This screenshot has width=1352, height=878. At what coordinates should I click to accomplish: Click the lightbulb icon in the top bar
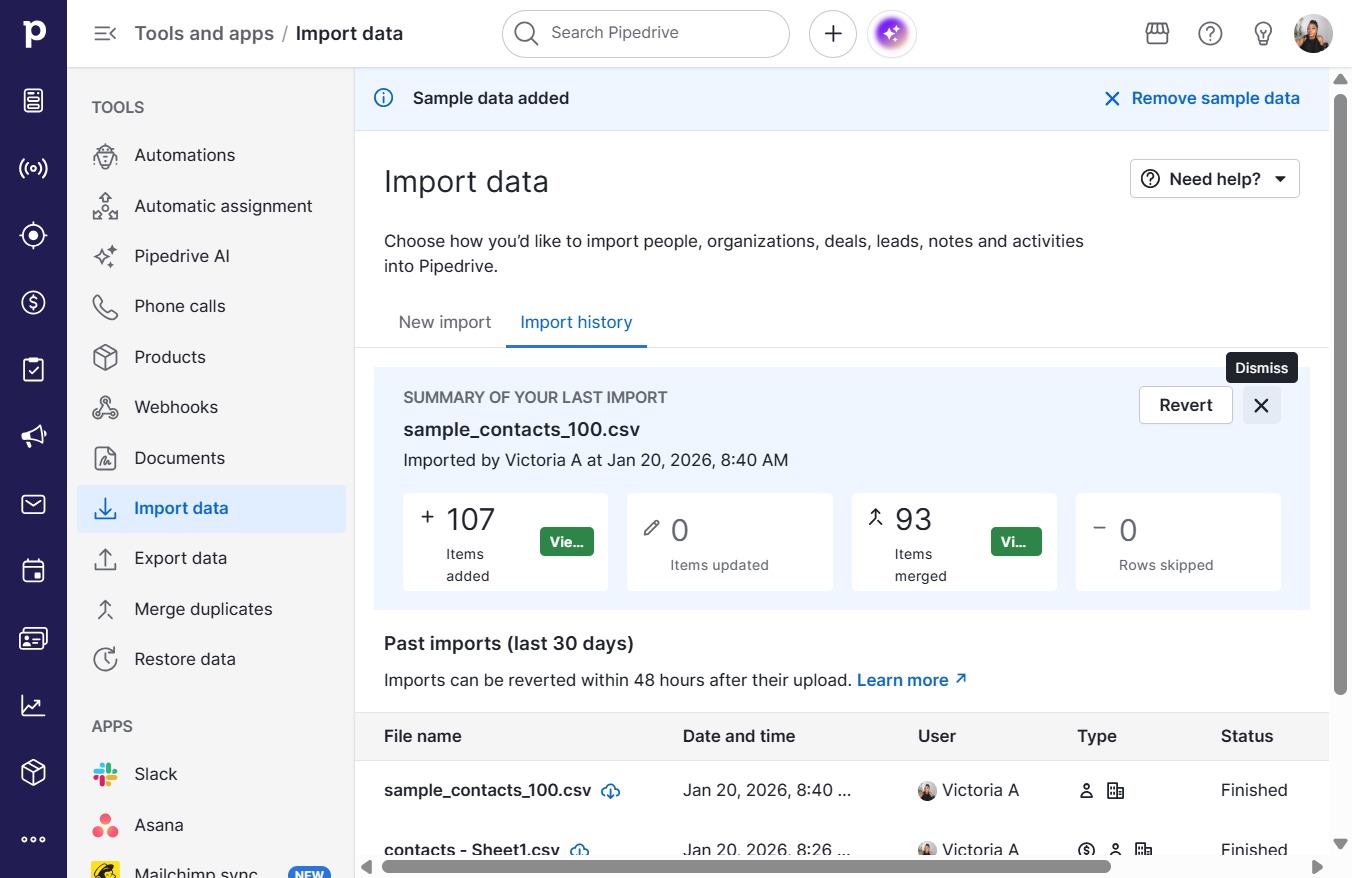pos(1263,34)
